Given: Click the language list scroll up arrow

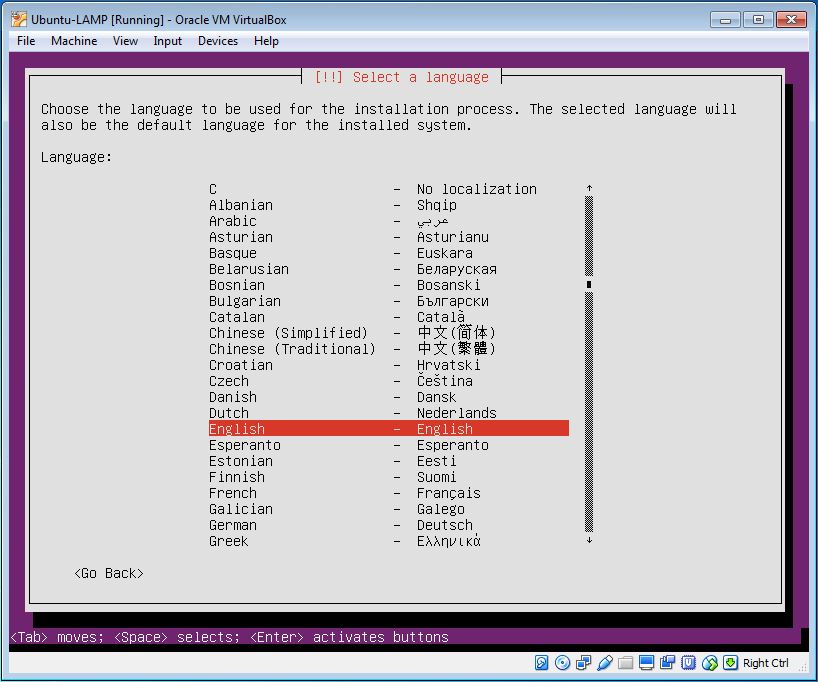Looking at the screenshot, I should coord(589,188).
